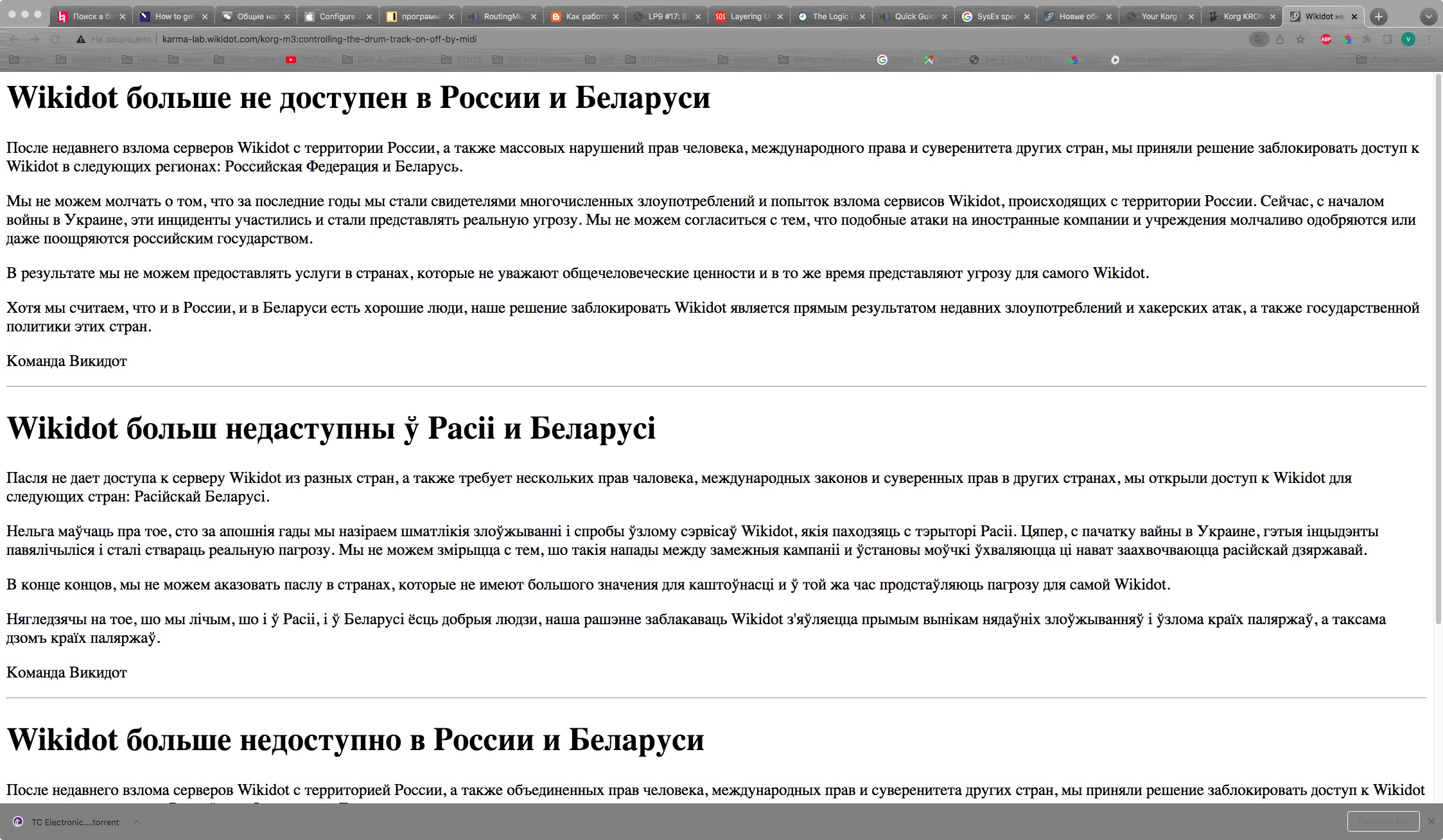Click the AdBlock Plus extension icon

coord(1325,39)
